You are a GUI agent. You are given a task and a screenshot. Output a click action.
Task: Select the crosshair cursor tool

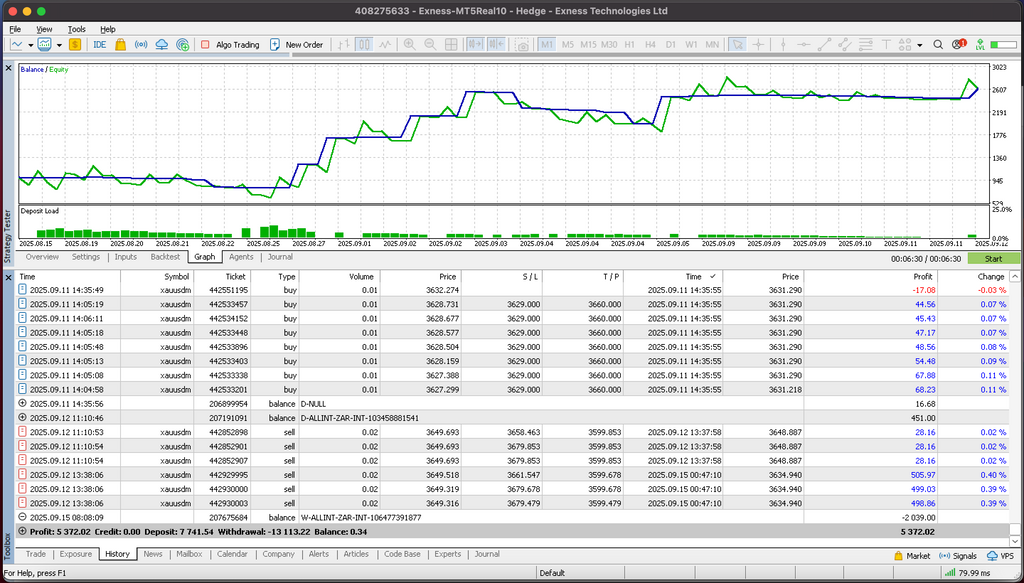click(759, 44)
